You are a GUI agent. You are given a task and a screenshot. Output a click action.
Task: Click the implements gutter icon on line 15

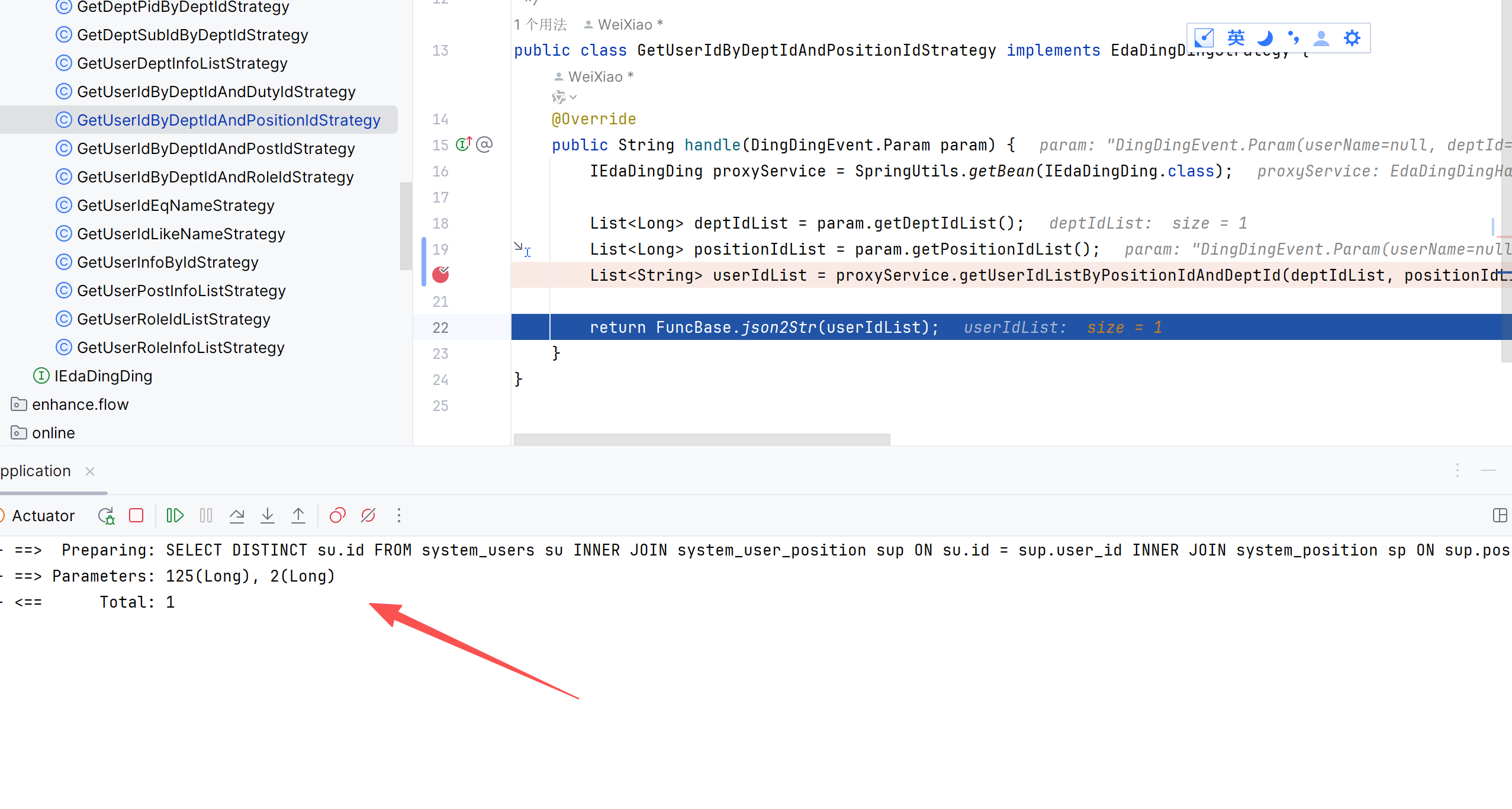point(464,145)
